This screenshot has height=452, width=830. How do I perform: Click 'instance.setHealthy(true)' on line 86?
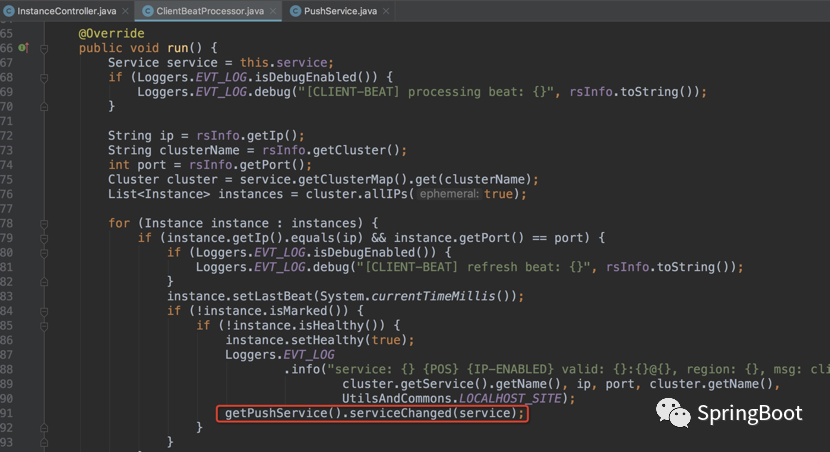point(316,340)
